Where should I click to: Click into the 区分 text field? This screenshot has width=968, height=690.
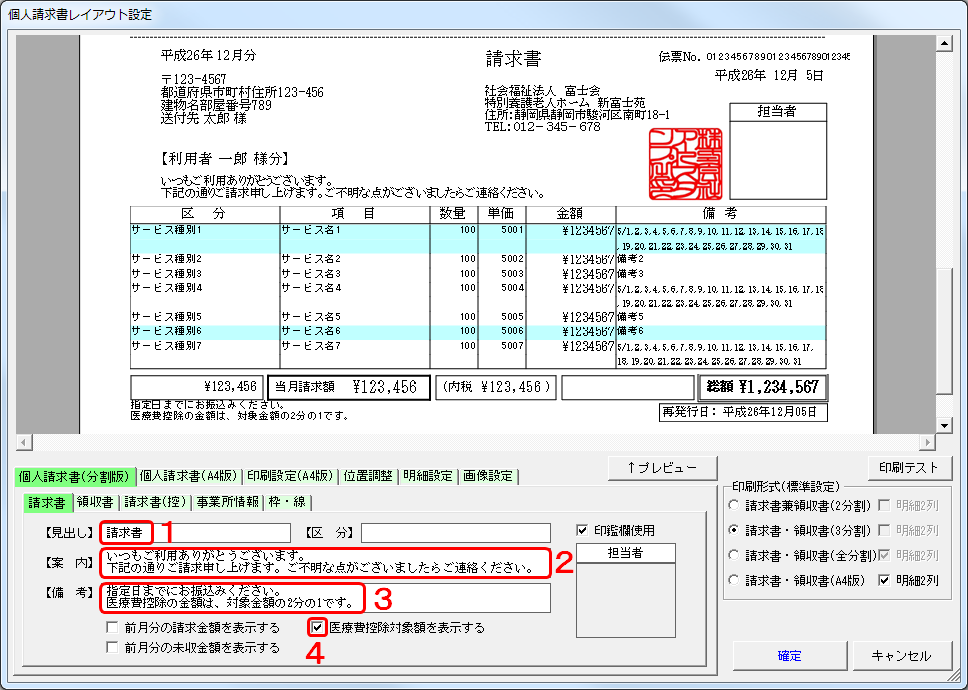point(455,533)
